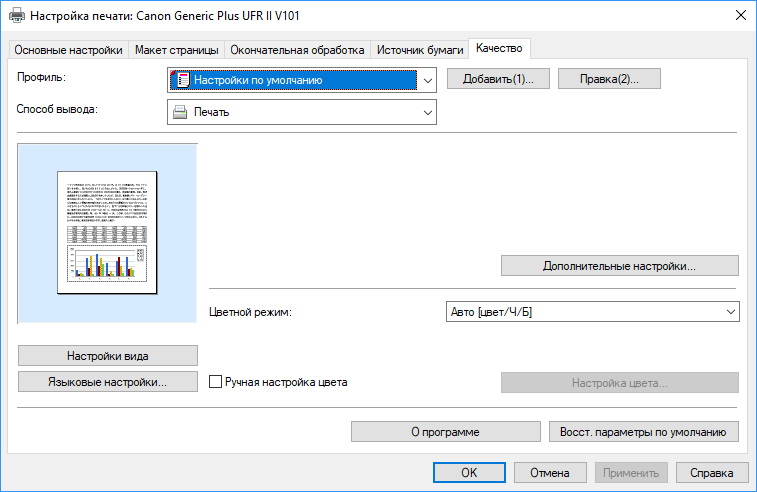Screen dimensions: 757x492
Task: Open Правка(2)... profile editor
Action: (x=609, y=79)
